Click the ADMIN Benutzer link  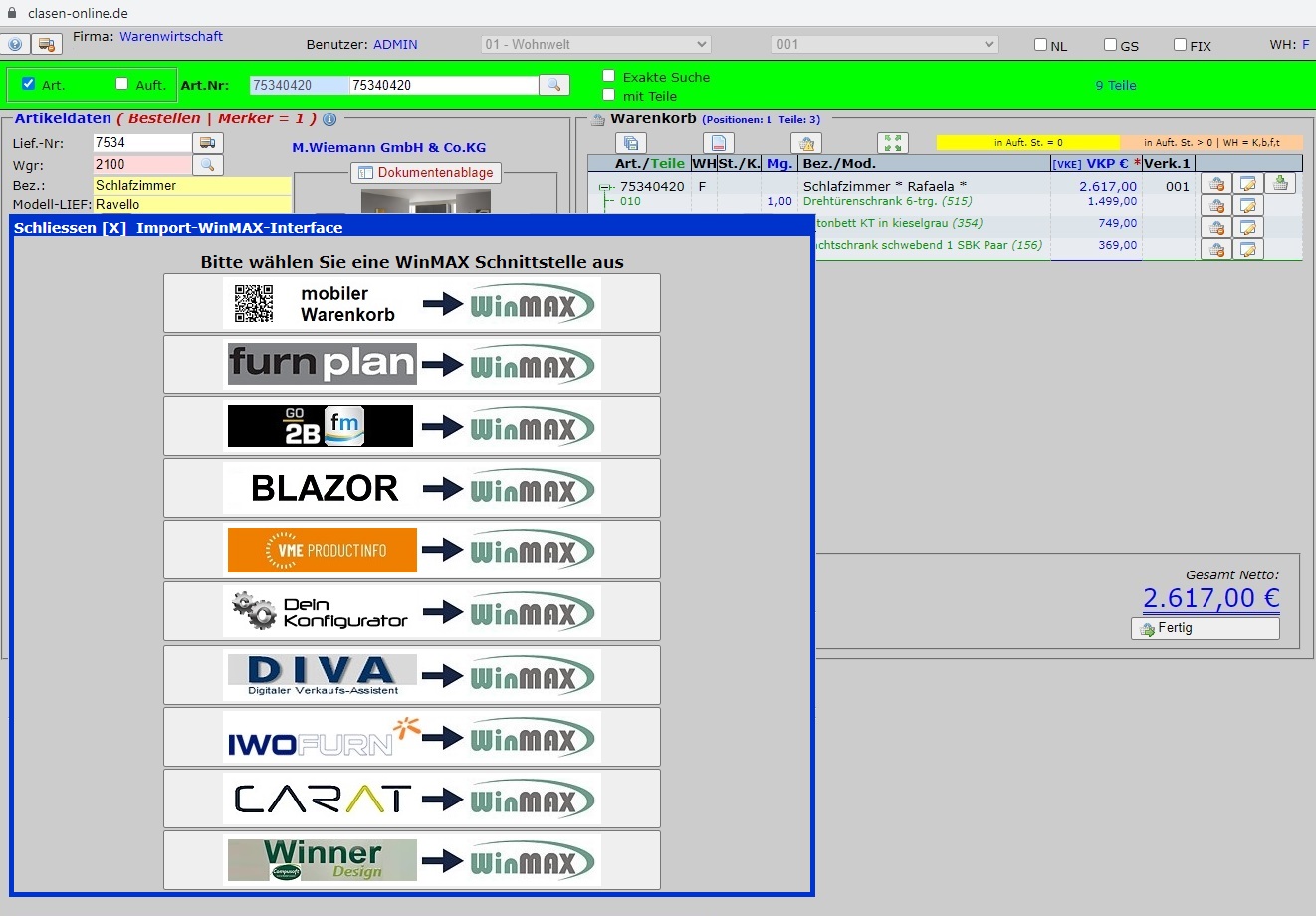coord(395,45)
